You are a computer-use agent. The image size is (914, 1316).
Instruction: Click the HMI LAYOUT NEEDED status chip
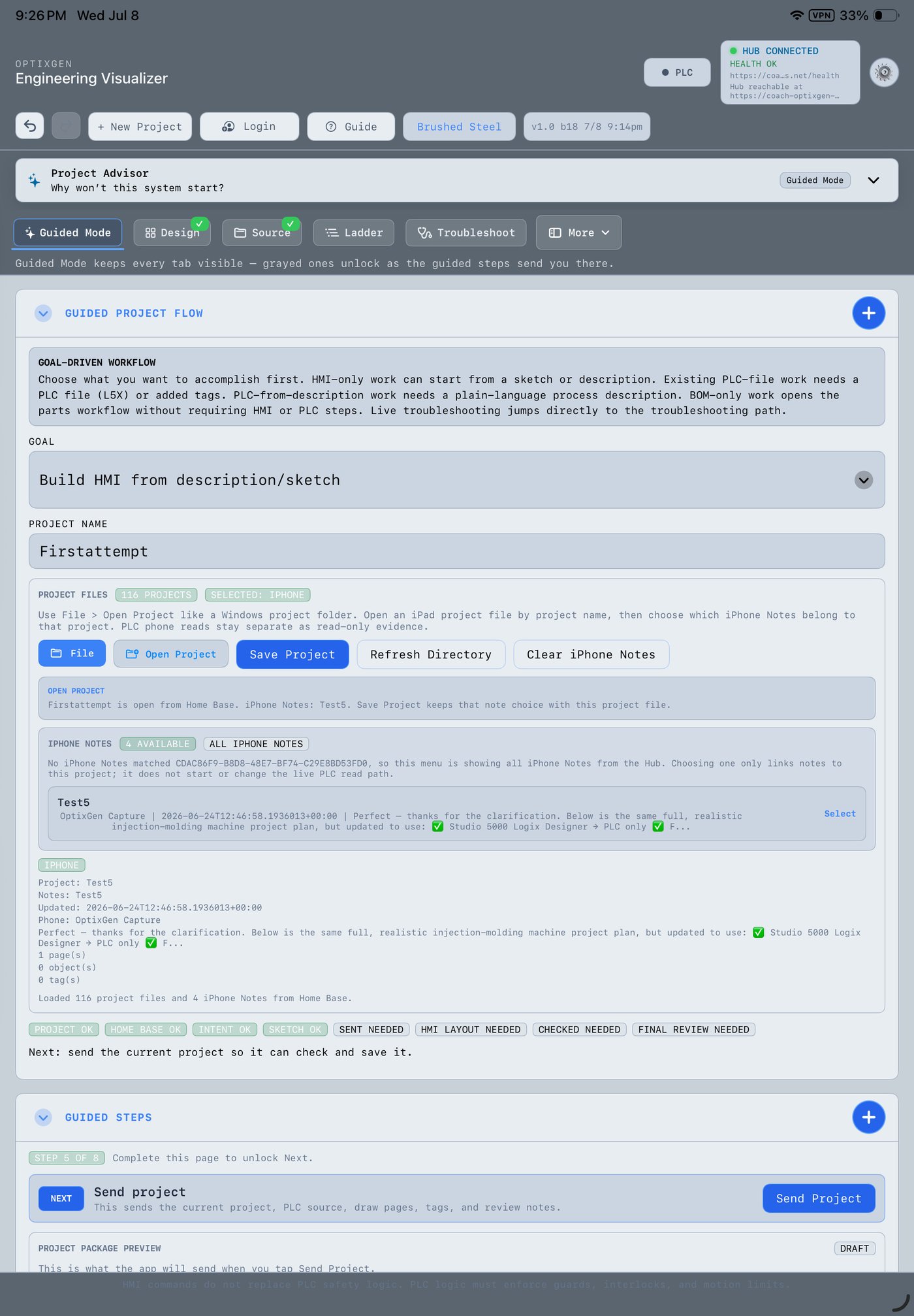(x=471, y=1029)
